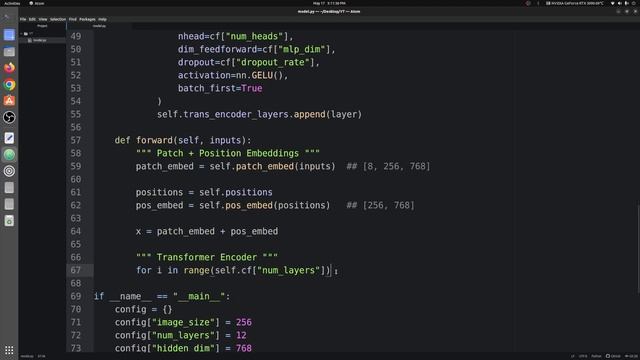Click line number 57 in the gutter
This screenshot has height=360, width=640.
(76, 140)
